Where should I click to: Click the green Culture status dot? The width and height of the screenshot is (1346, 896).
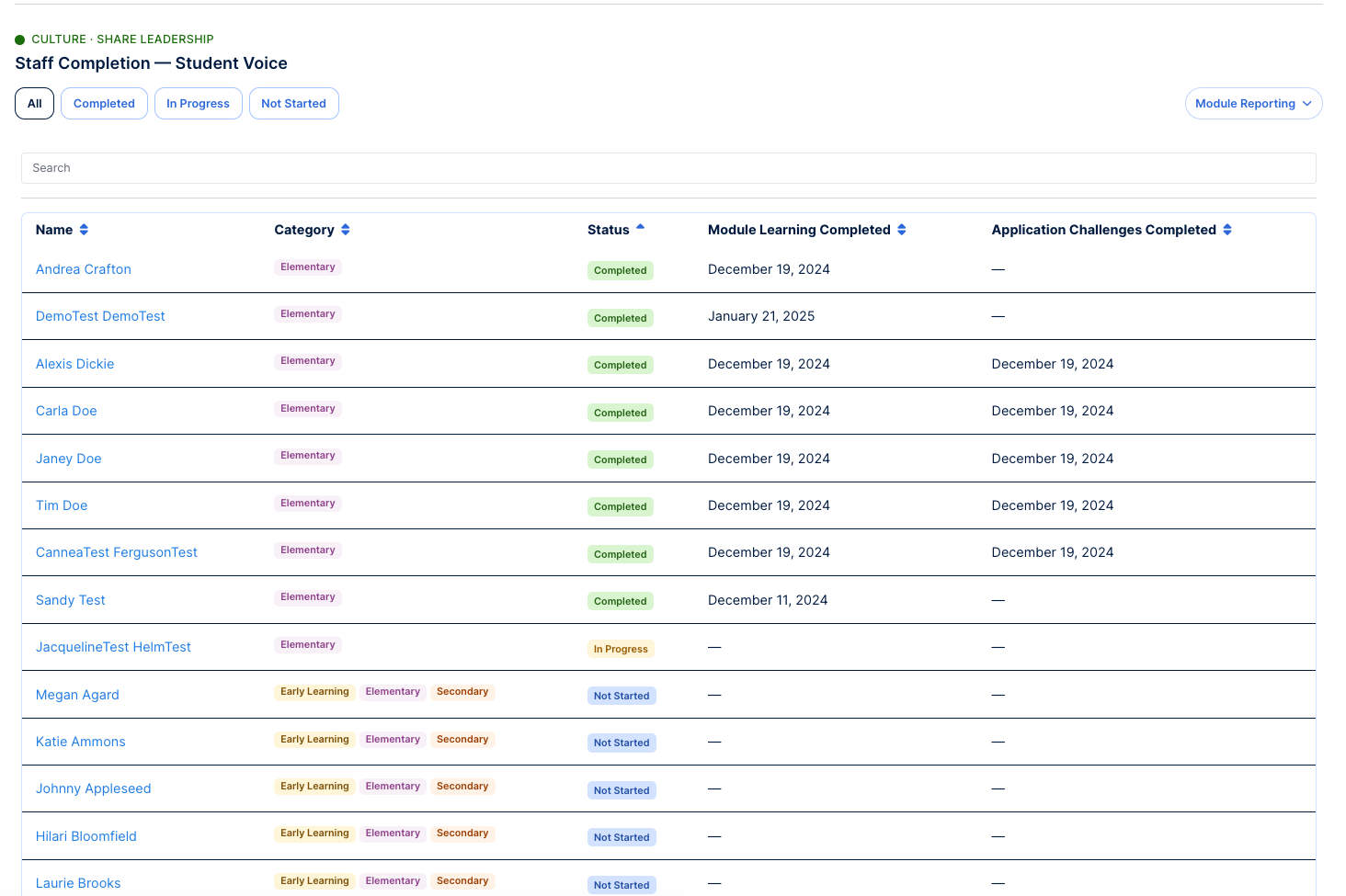(x=20, y=40)
